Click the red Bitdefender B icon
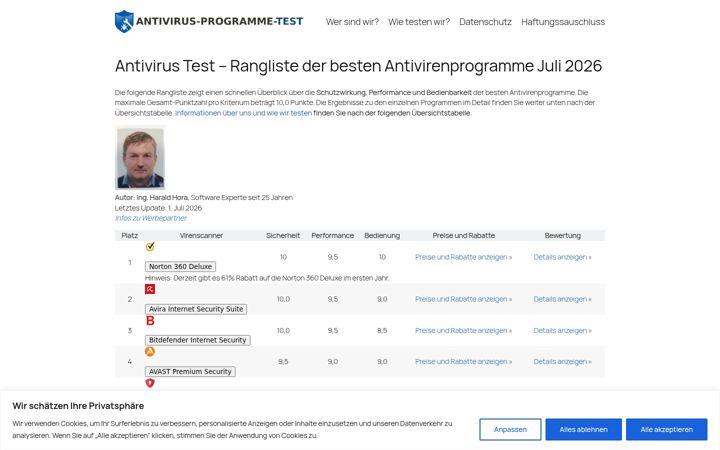Screen dimensions: 720x450 point(150,321)
